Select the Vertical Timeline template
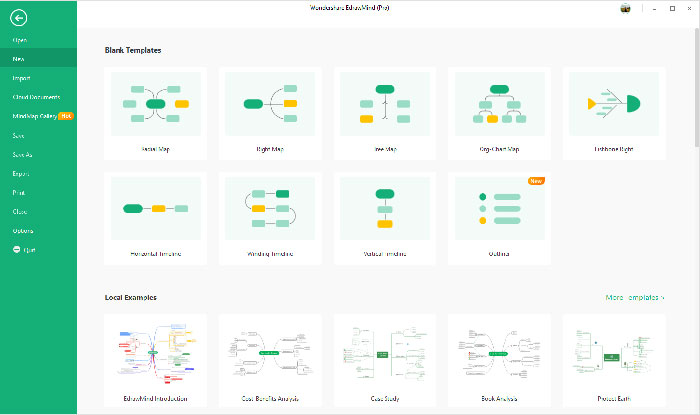This screenshot has height=415, width=700. 385,219
